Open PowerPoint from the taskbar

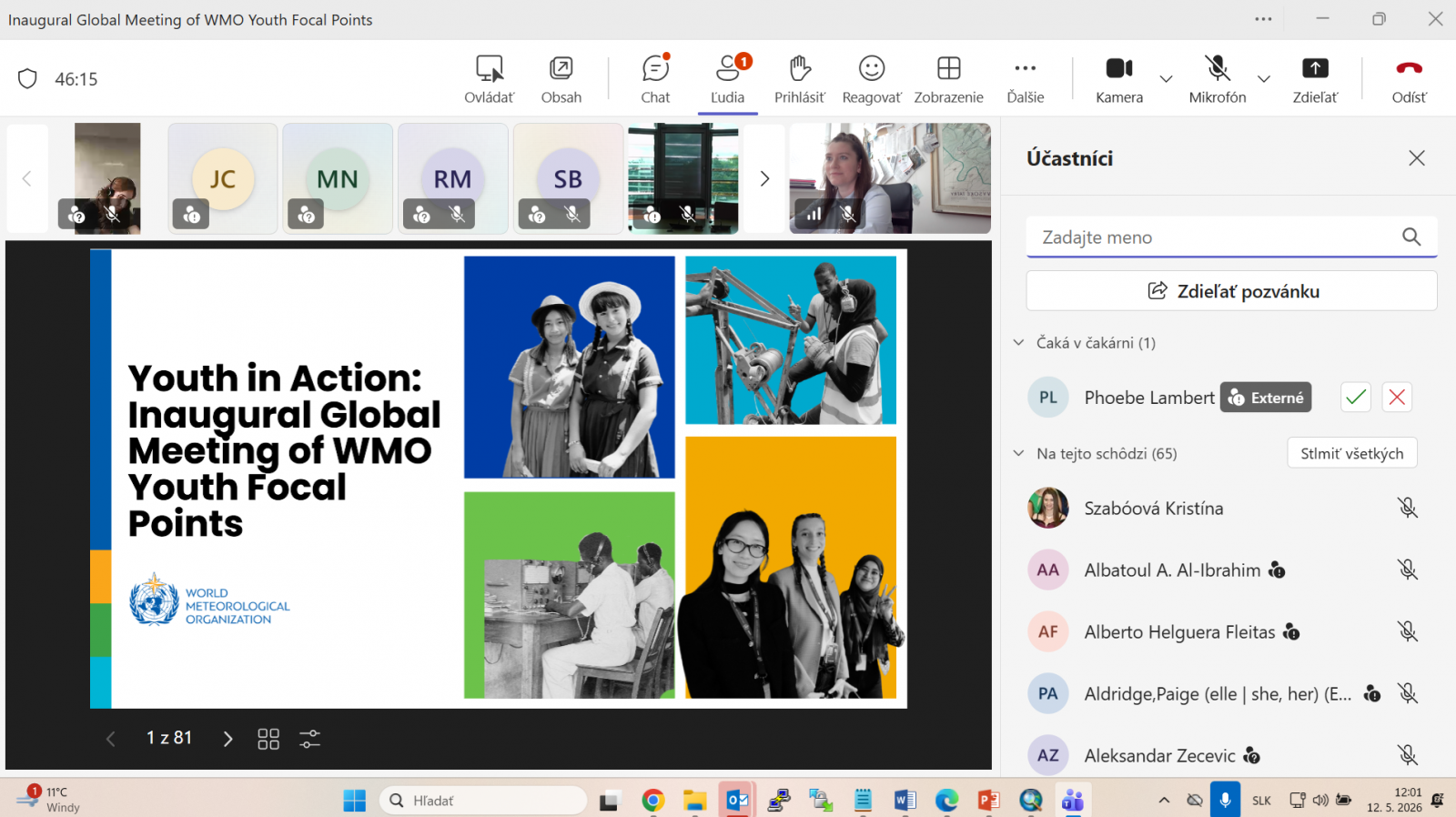click(989, 801)
